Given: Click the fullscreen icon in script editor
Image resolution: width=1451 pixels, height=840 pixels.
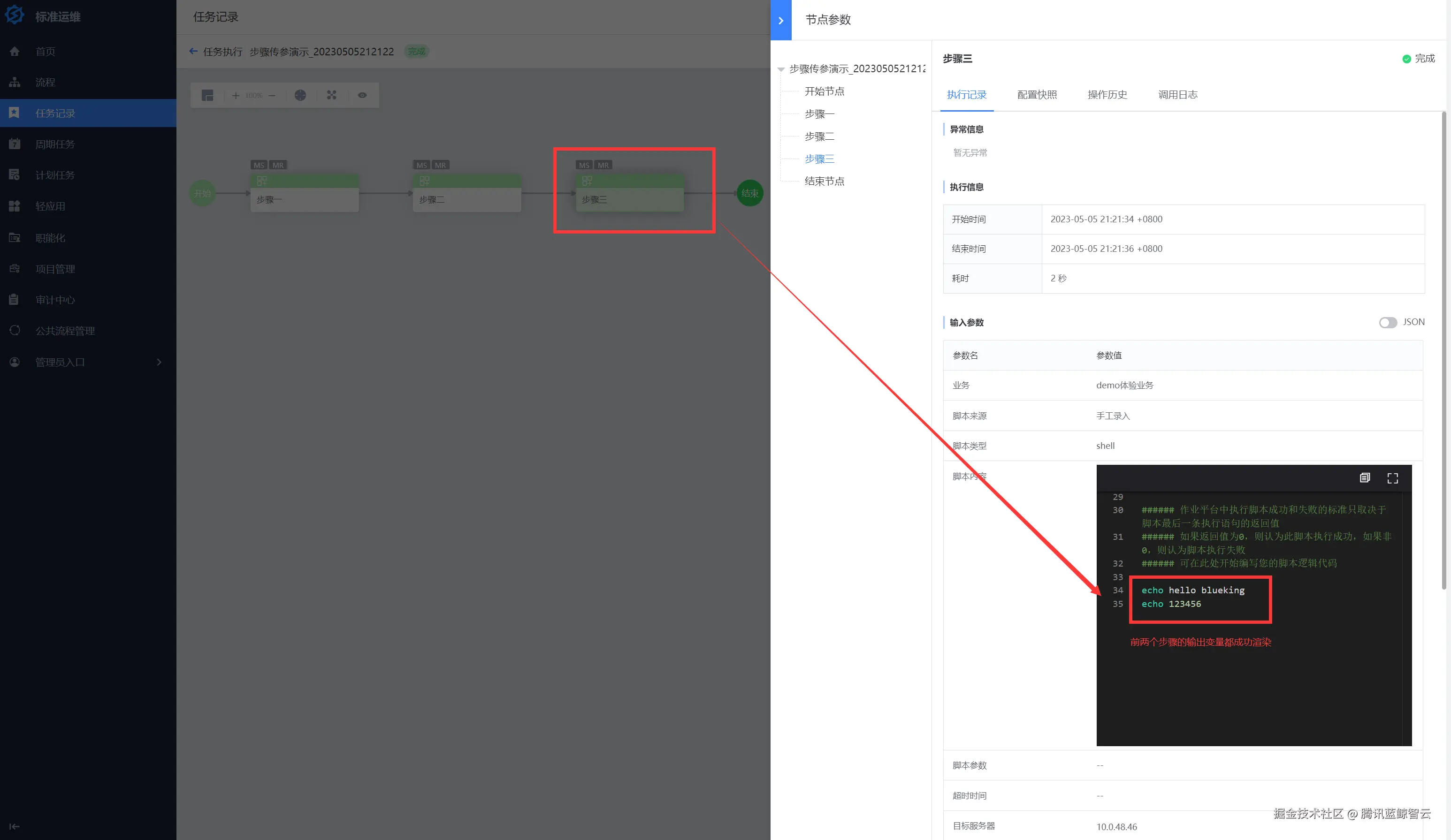Looking at the screenshot, I should click(x=1392, y=478).
